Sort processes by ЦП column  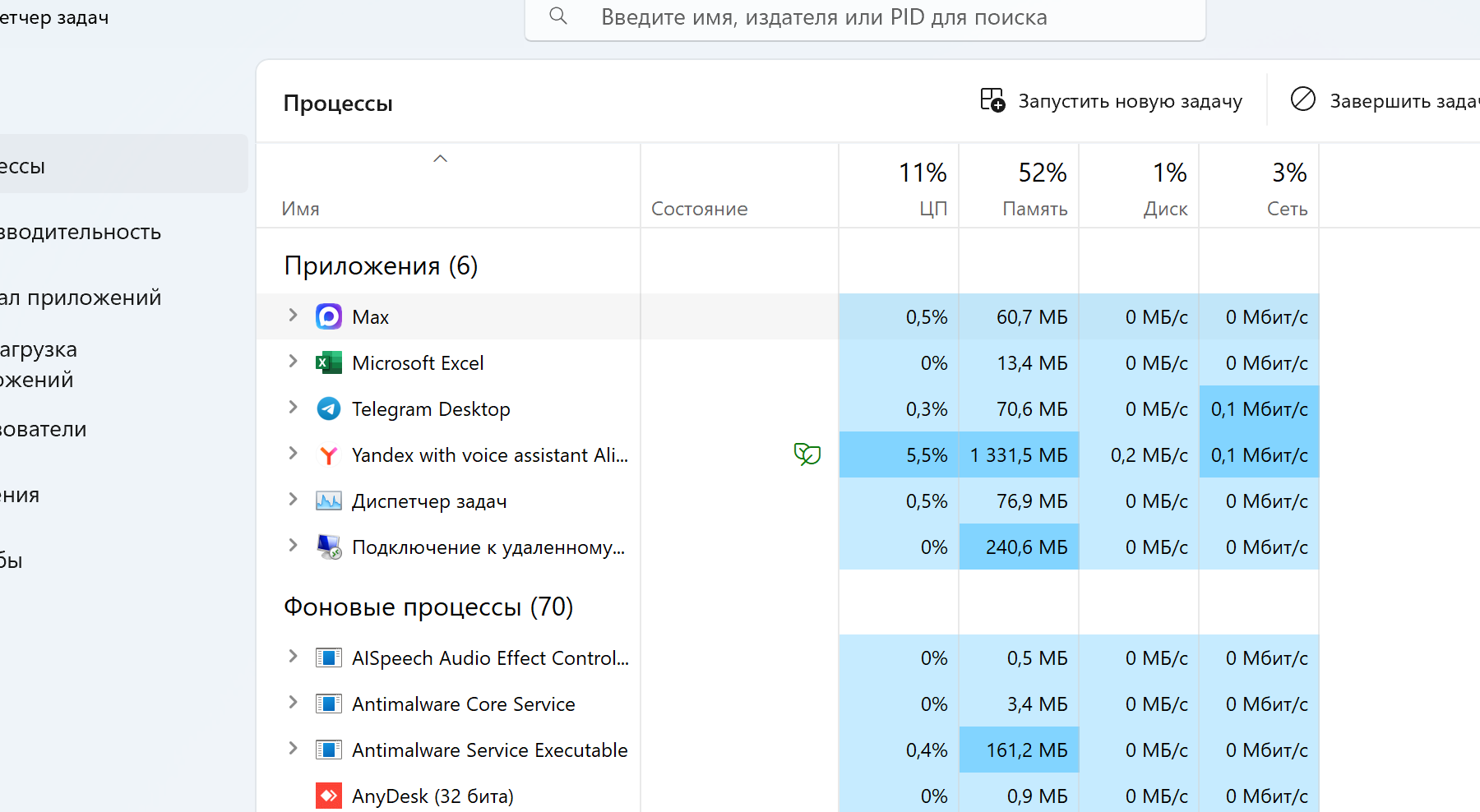pyautogui.click(x=899, y=187)
